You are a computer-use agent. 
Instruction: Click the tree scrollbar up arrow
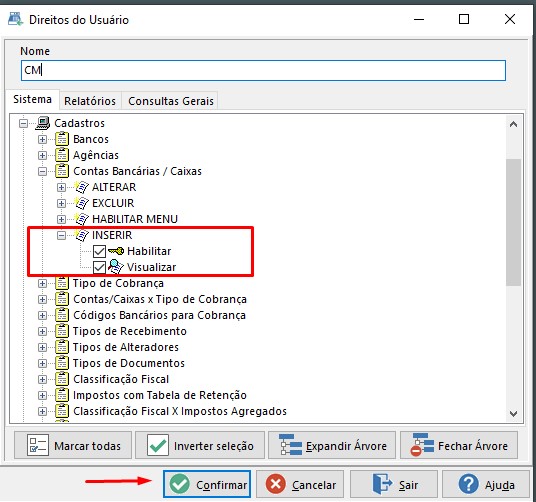click(x=513, y=124)
